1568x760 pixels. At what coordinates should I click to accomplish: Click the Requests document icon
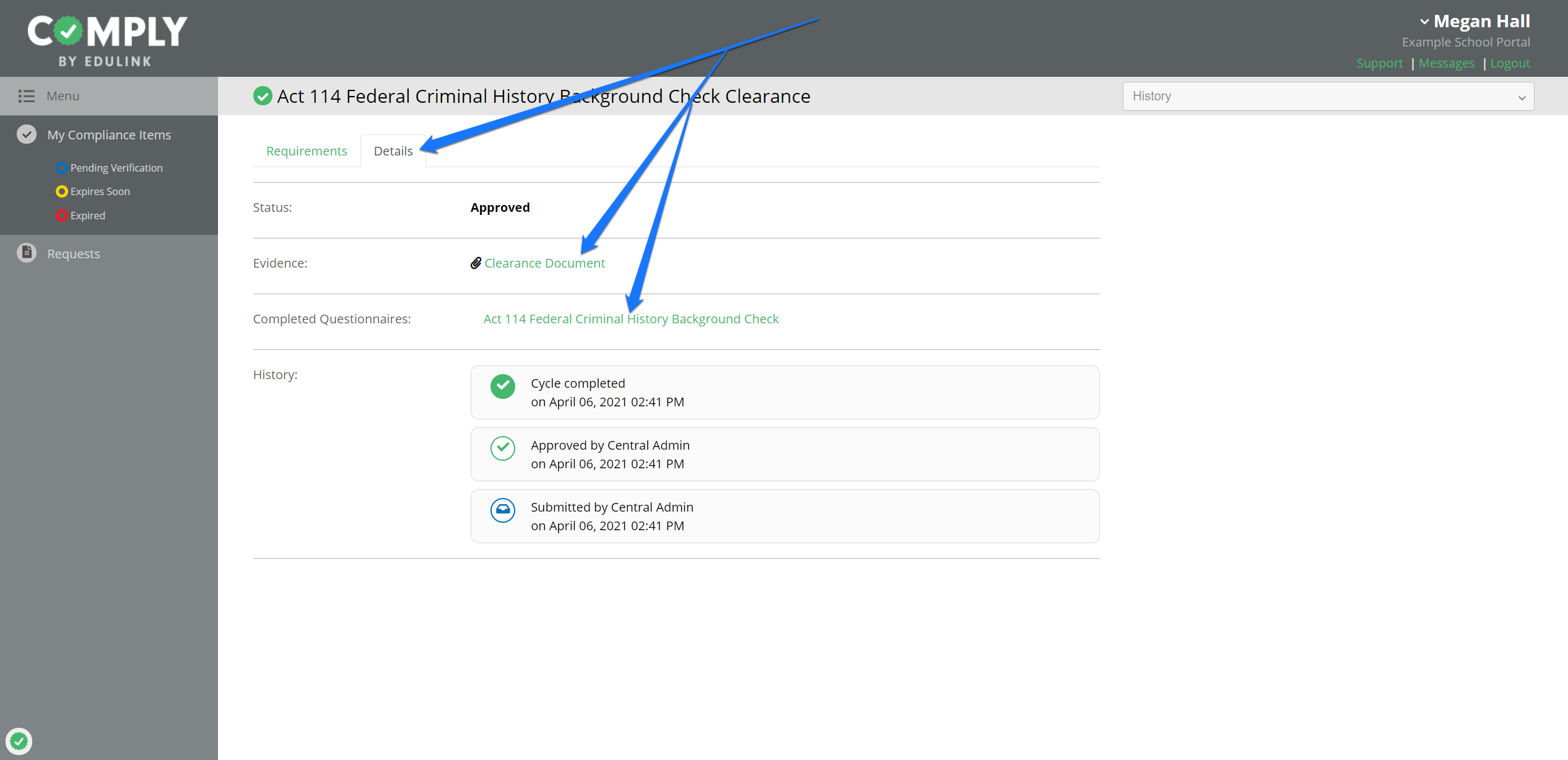(27, 253)
